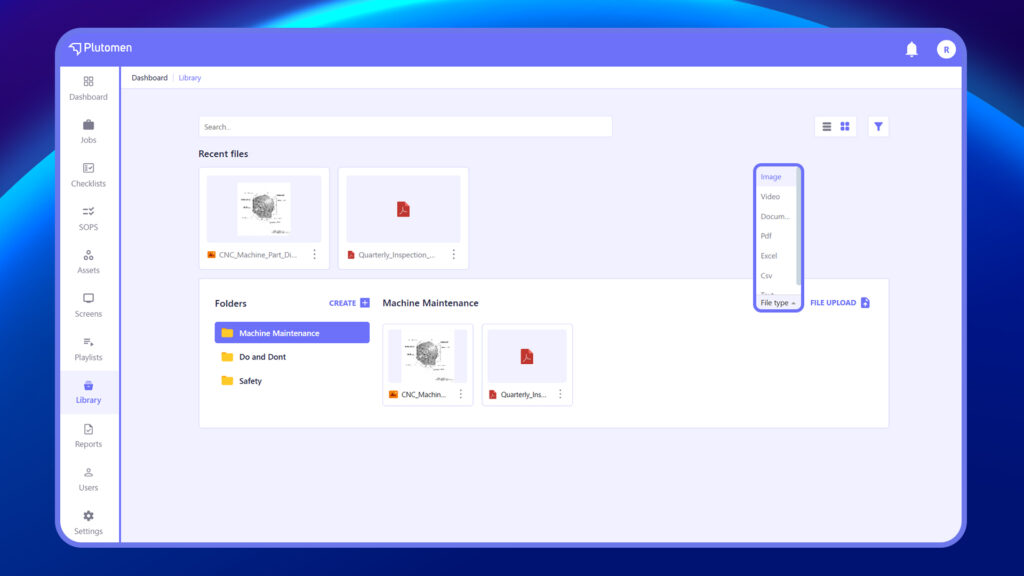Switch to grid view

(845, 127)
